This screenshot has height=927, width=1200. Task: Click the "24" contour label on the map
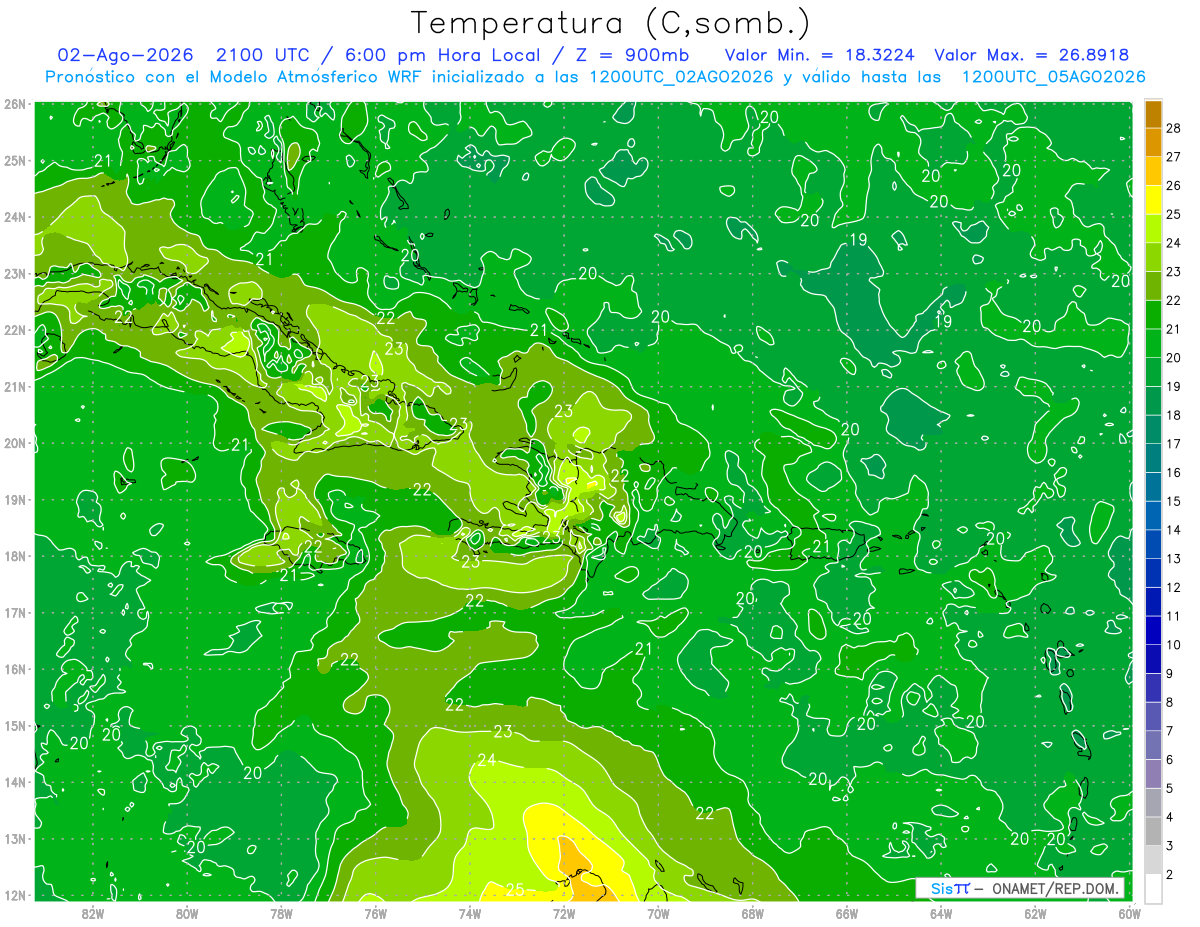pyautogui.click(x=486, y=761)
